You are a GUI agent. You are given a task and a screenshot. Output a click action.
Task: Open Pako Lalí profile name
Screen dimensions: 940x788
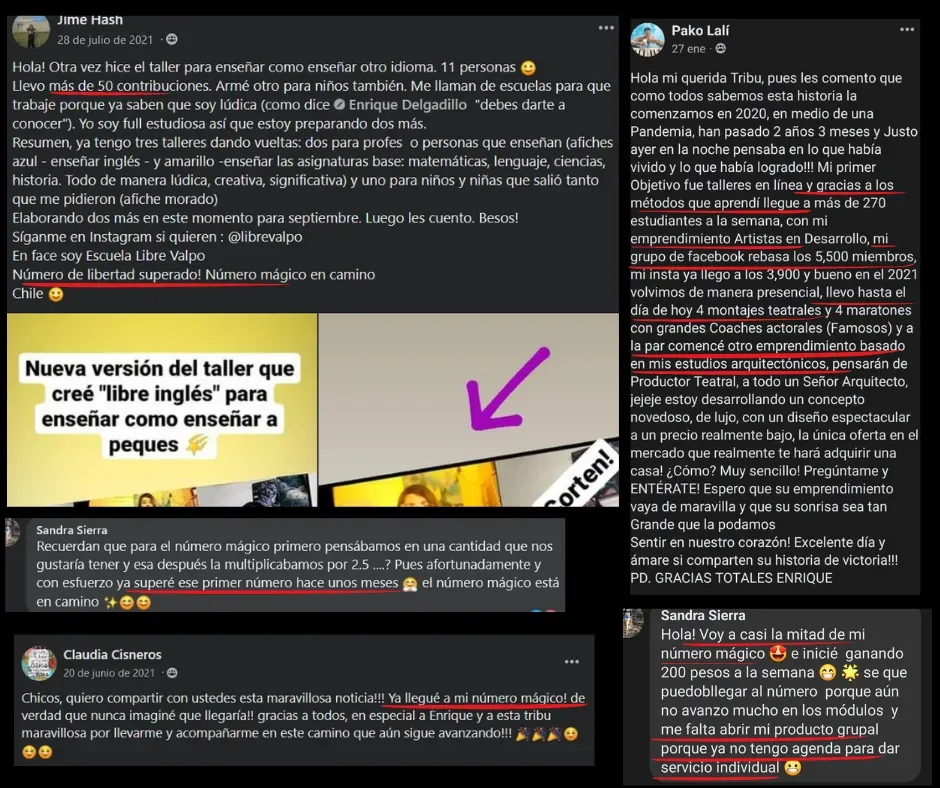click(x=700, y=31)
